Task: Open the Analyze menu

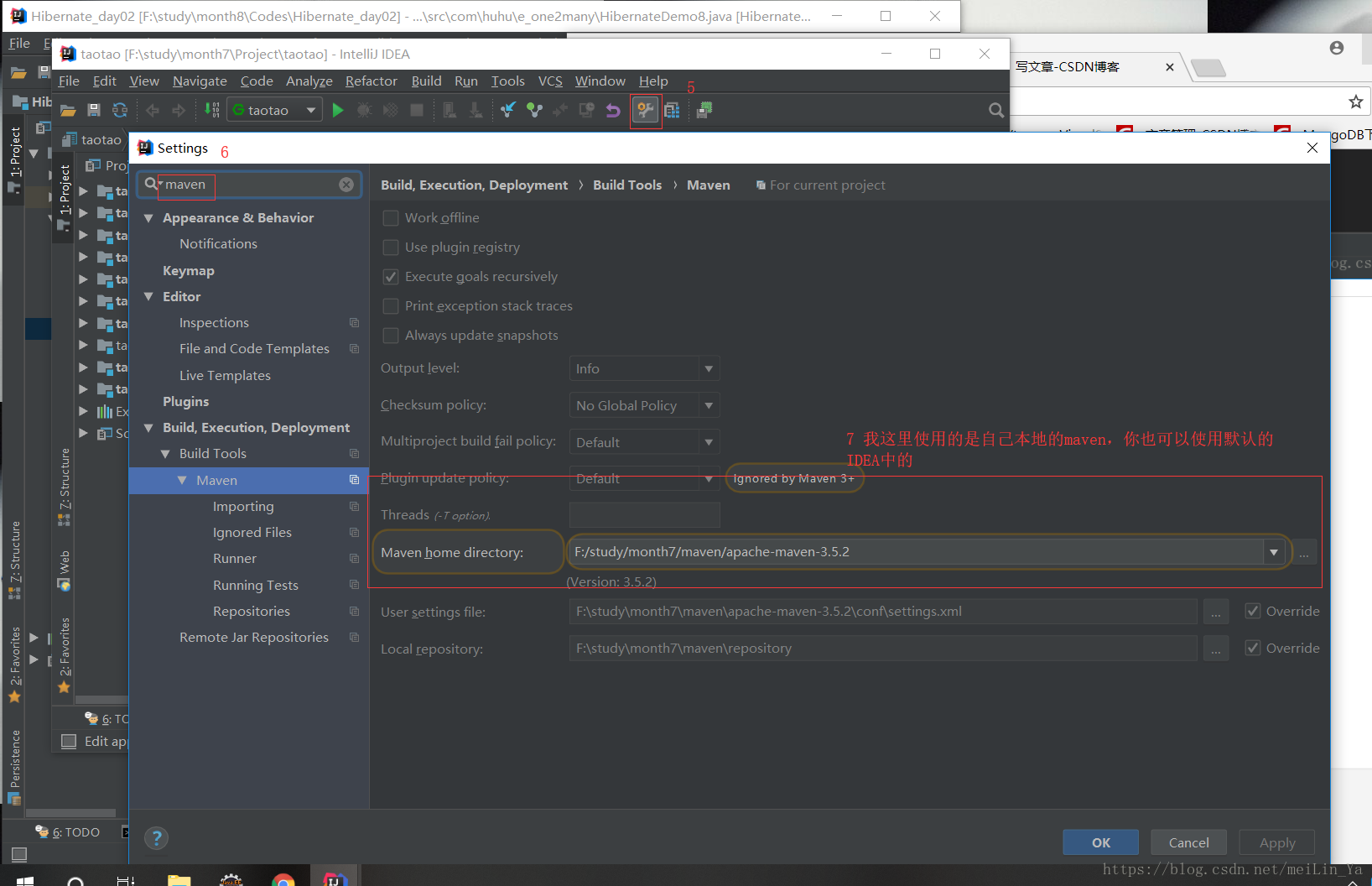Action: coord(309,81)
